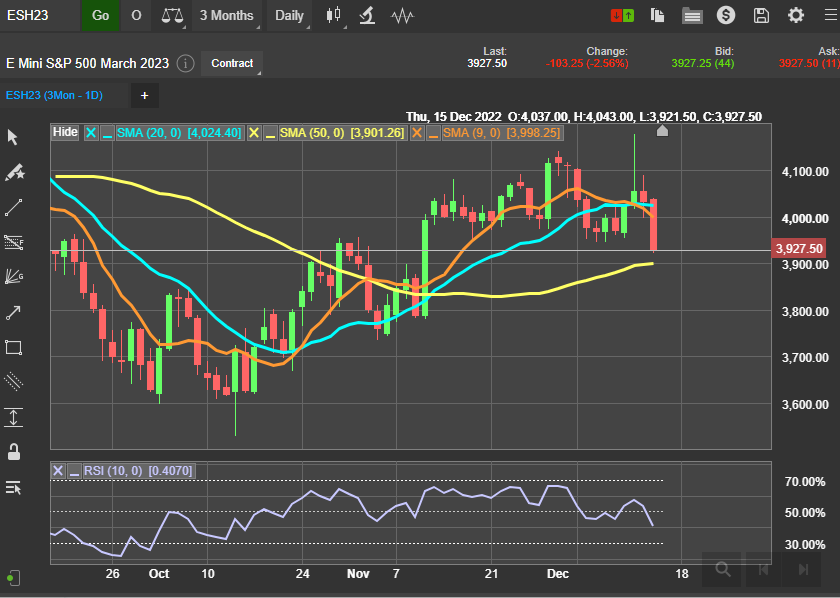Open chart settings gear icon

tap(796, 15)
